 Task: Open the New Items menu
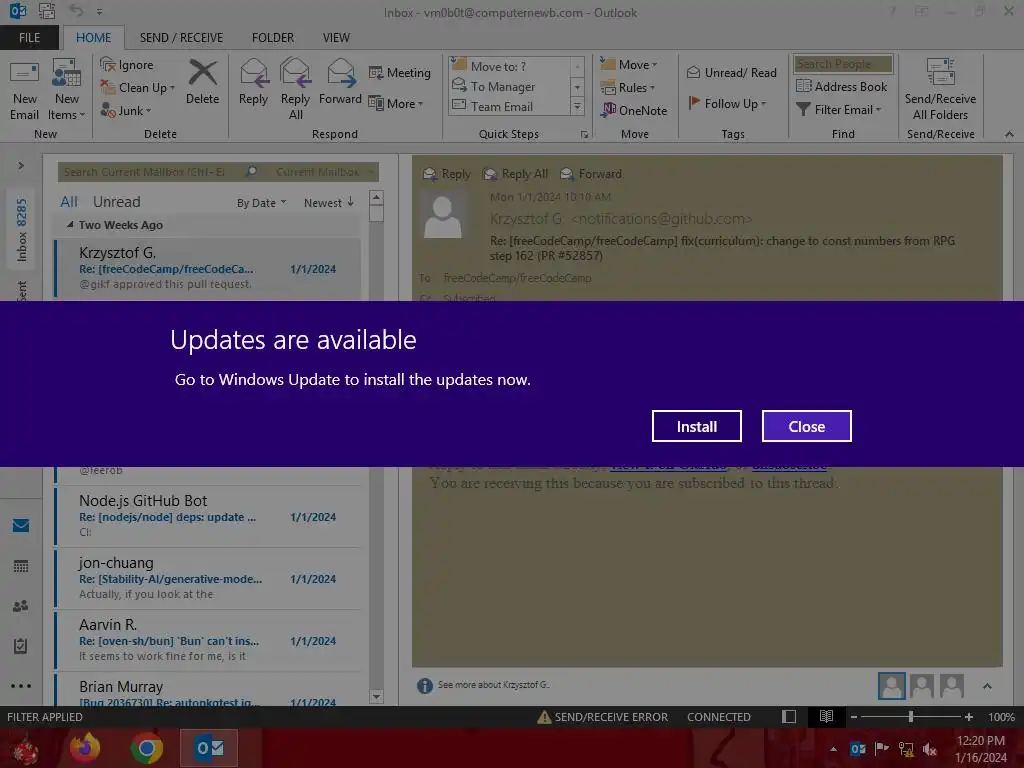click(67, 91)
